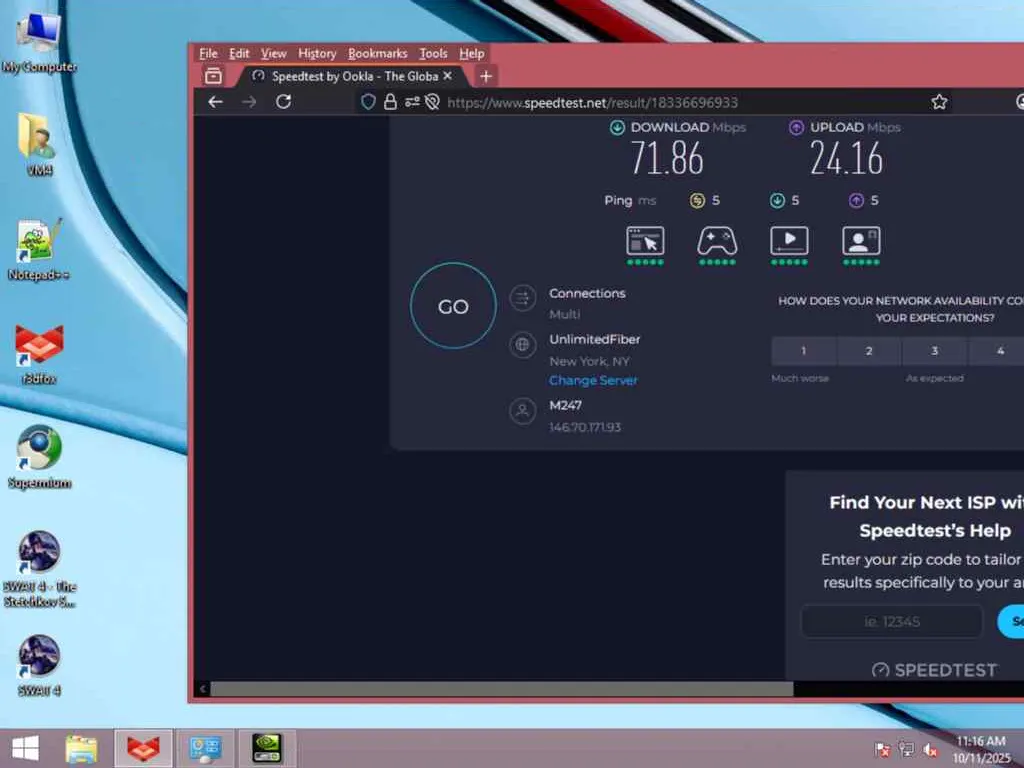Viewport: 1024px width, 768px height.
Task: Open the History menu
Action: 317,54
